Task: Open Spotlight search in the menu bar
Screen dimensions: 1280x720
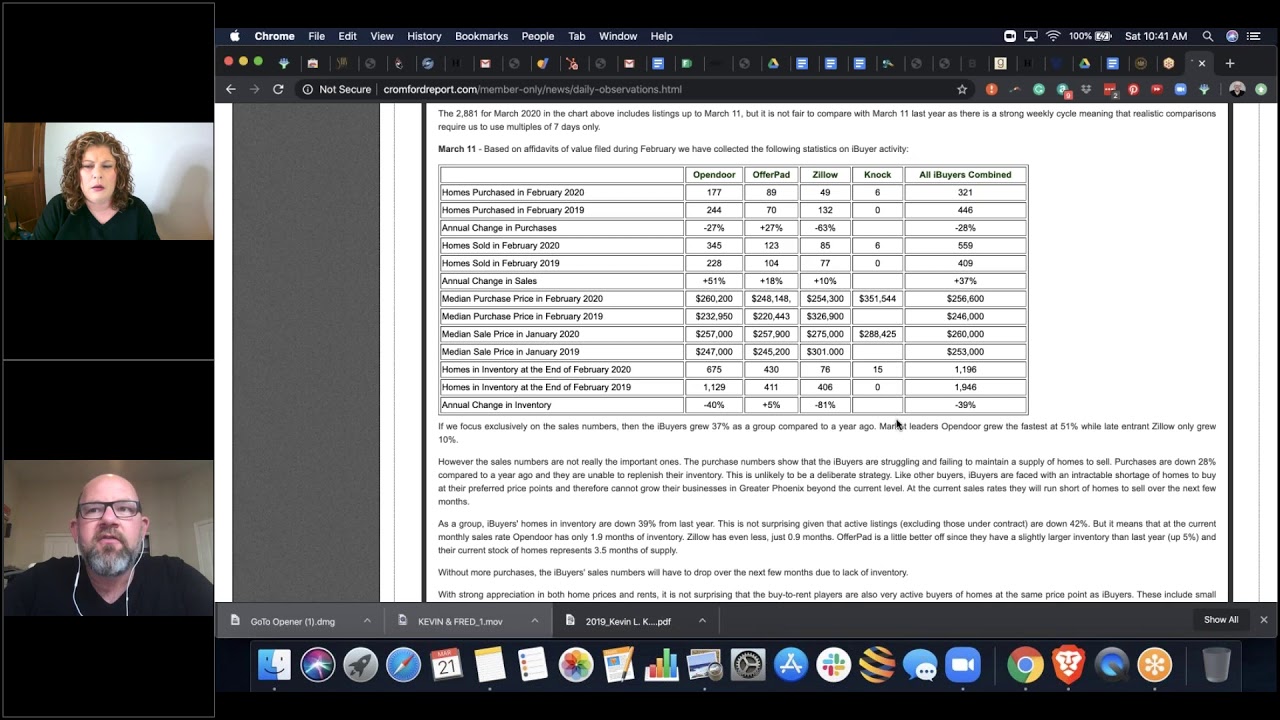Action: point(1208,36)
